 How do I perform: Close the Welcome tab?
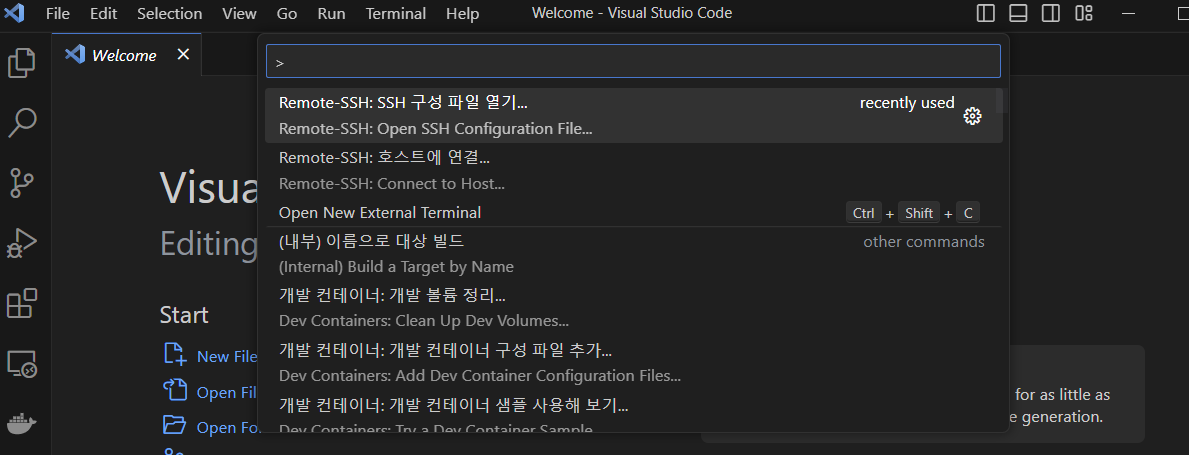click(183, 55)
